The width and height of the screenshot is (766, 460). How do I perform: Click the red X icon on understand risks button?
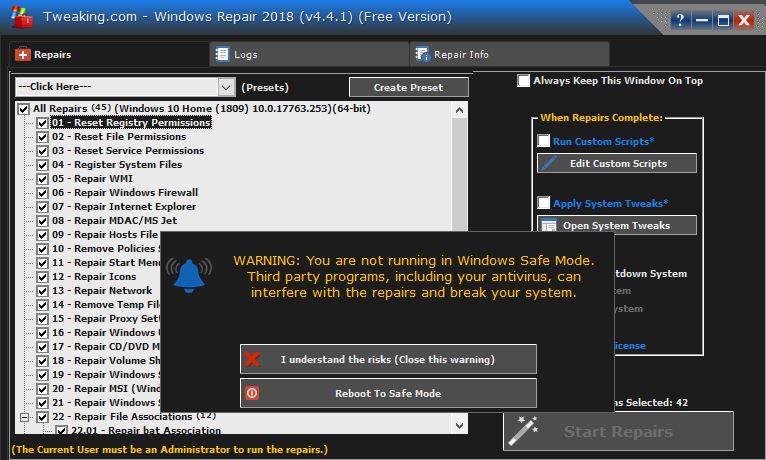tap(252, 359)
